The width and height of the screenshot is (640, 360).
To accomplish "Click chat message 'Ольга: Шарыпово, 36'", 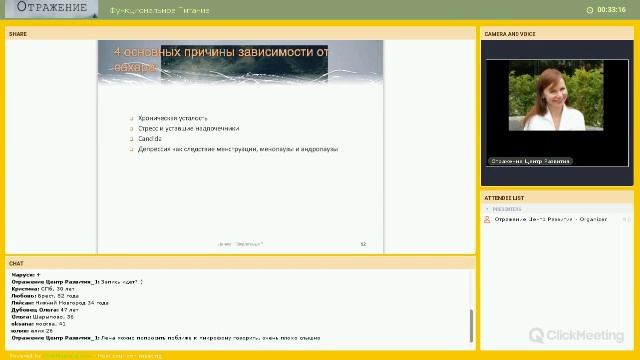I will pyautogui.click(x=42, y=317).
